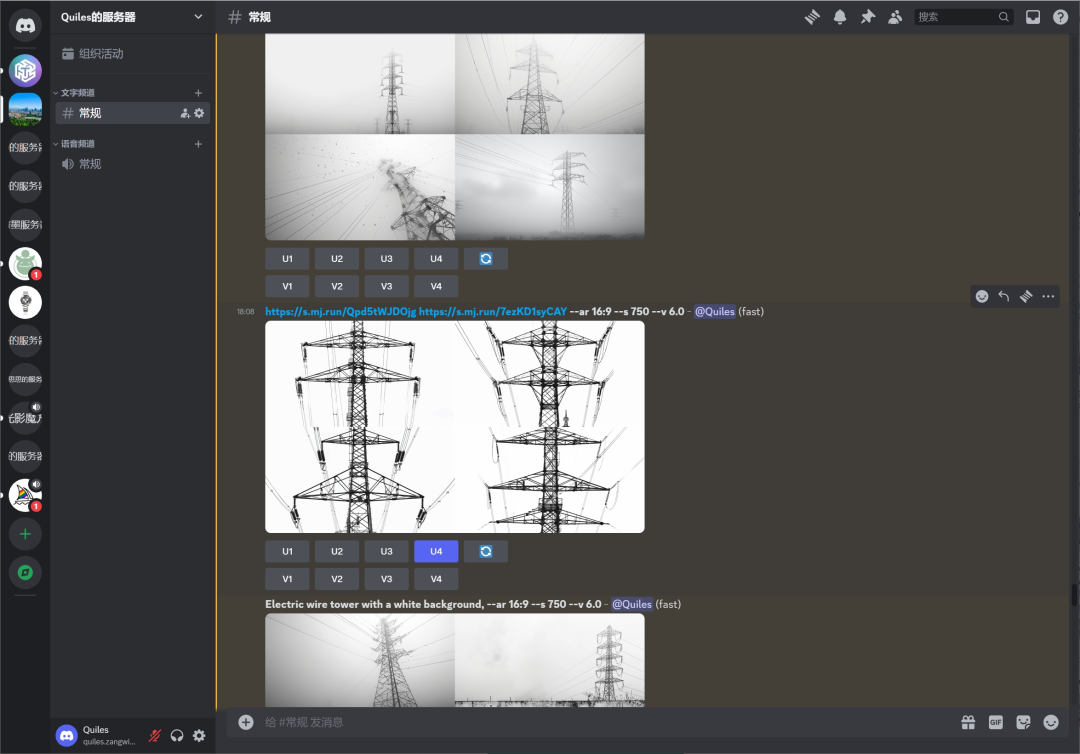Click the chat scrollbar thumb
This screenshot has width=1080, height=754.
click(1074, 594)
